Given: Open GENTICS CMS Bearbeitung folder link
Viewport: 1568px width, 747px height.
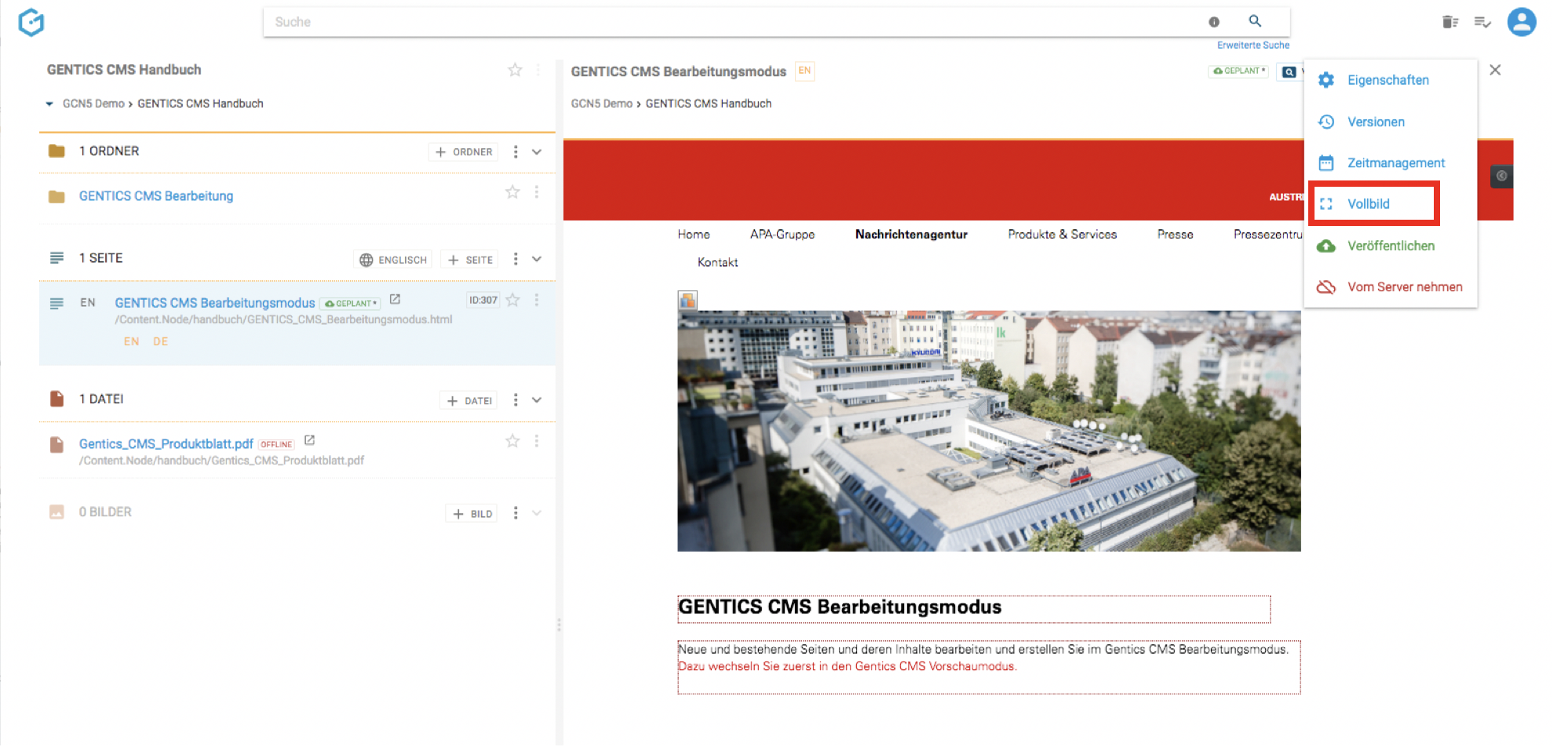Looking at the screenshot, I should pos(156,196).
